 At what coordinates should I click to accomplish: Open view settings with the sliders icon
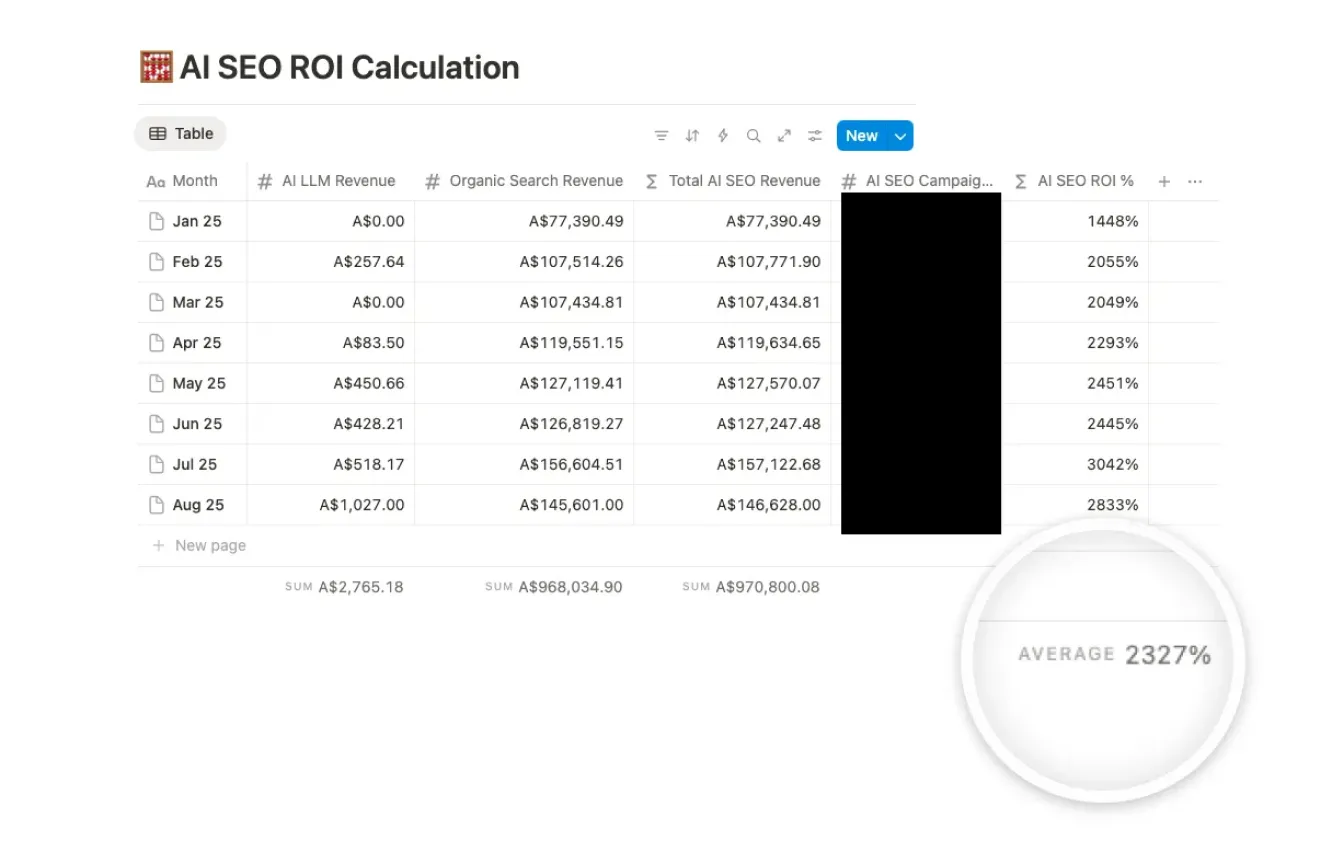click(x=814, y=135)
